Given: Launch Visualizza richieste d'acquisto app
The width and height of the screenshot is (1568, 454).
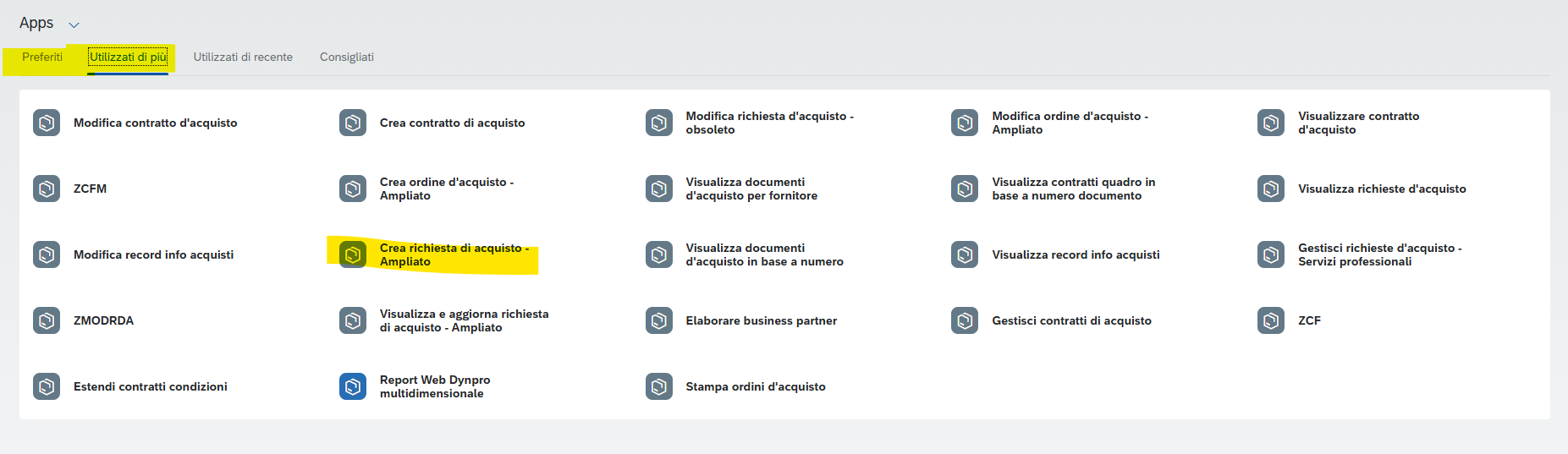Looking at the screenshot, I should pyautogui.click(x=1382, y=189).
